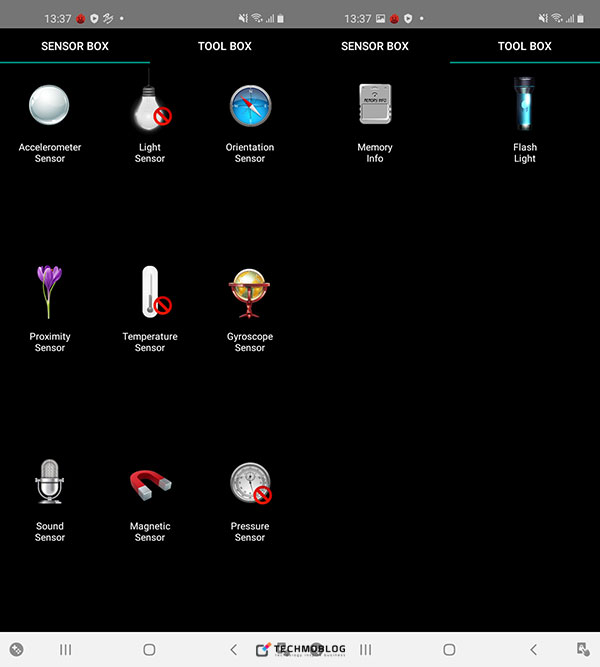Click the "Temperature Sensor" label text

pos(150,342)
